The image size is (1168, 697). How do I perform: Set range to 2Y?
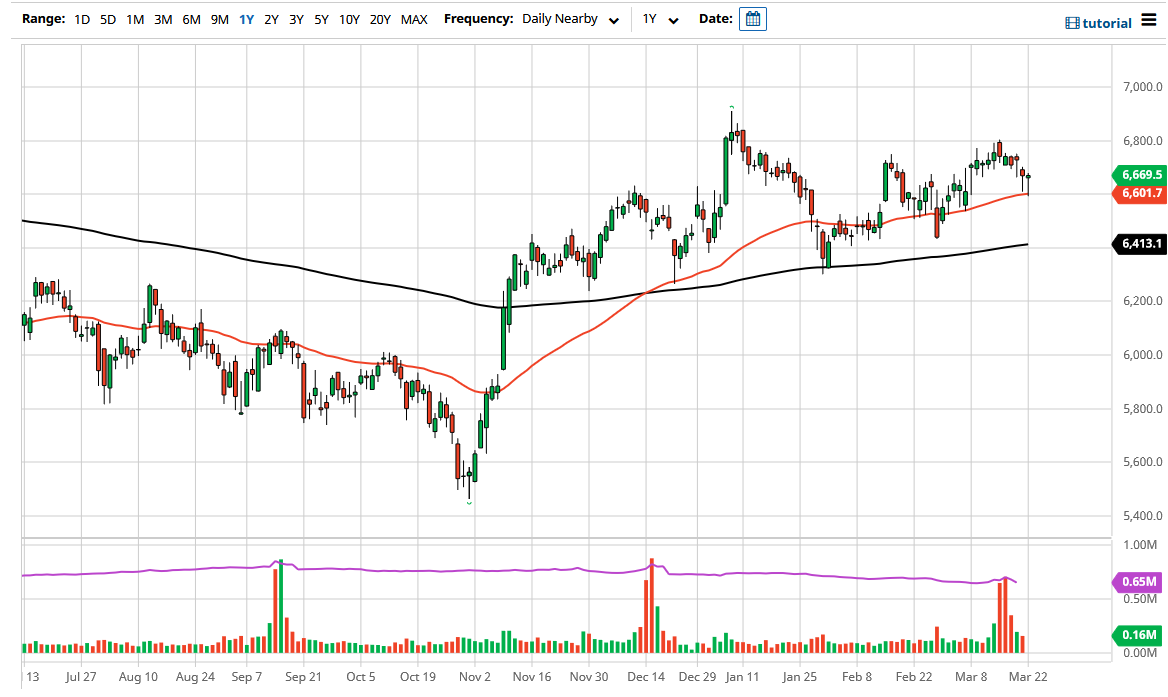pos(272,19)
